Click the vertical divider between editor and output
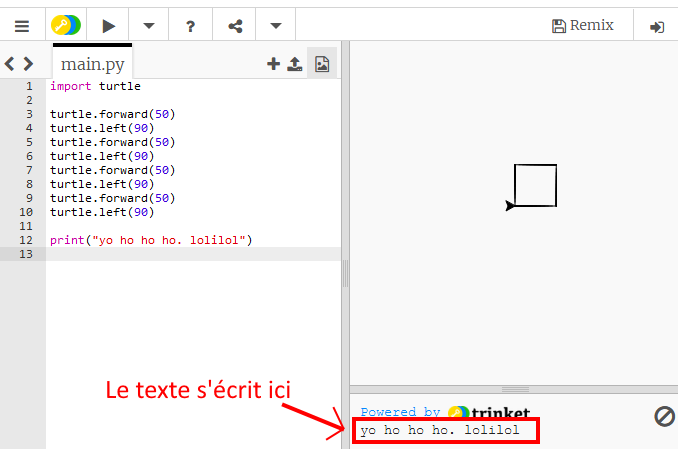Image resolution: width=678 pixels, height=449 pixels. [345, 272]
